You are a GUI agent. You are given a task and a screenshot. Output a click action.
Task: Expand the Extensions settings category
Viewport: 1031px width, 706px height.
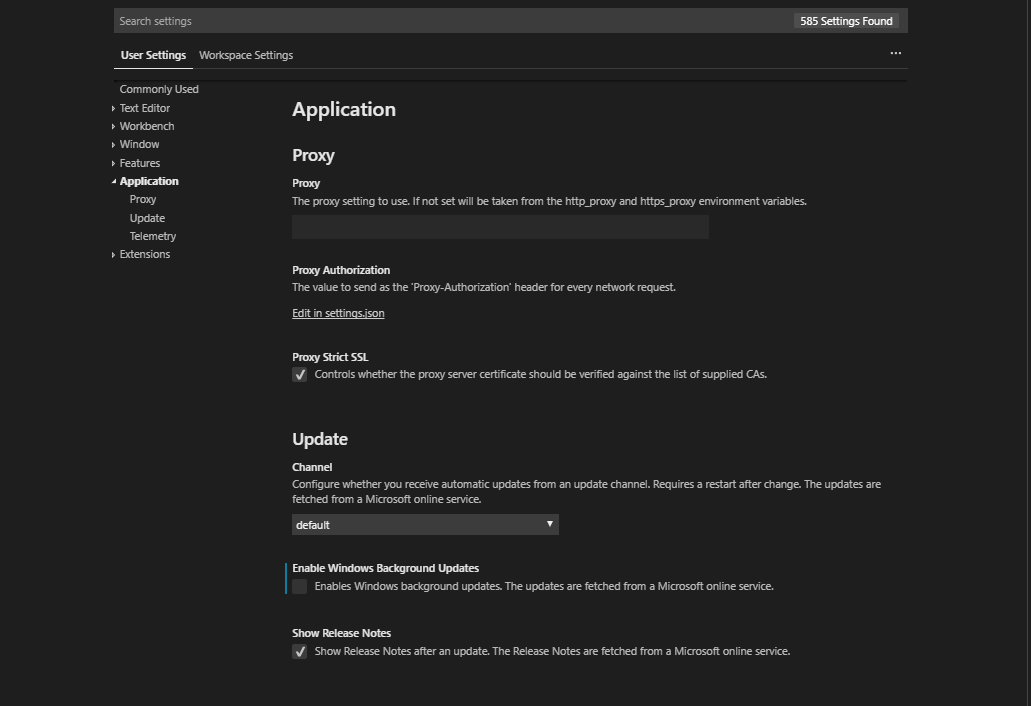(144, 254)
